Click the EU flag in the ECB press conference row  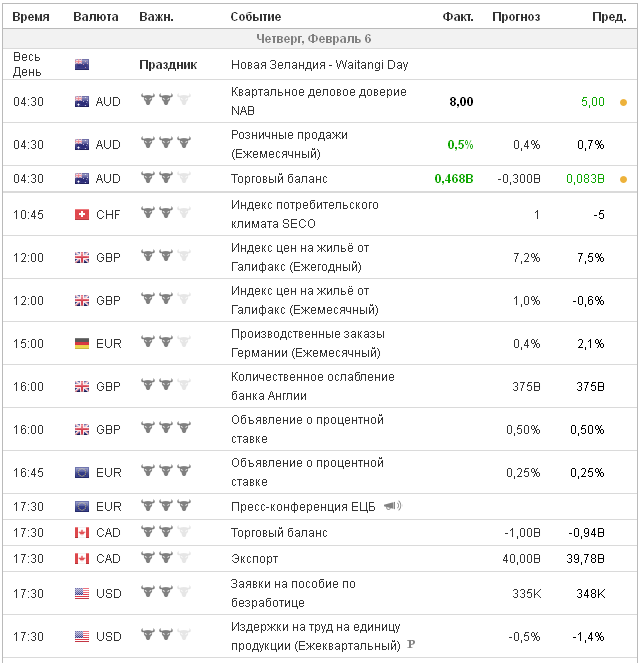[82, 506]
